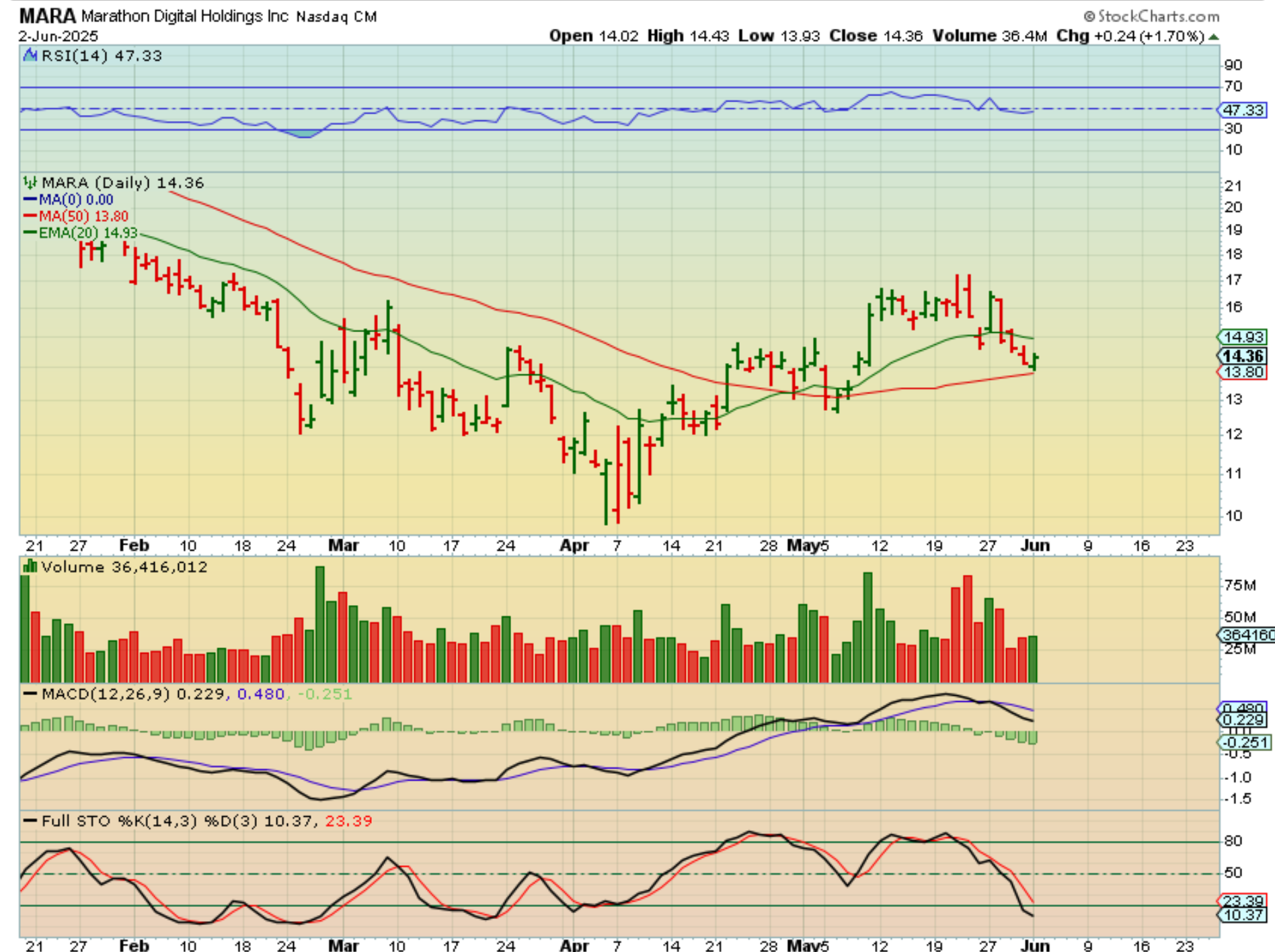
Task: Click the Volume 36,416,012 panel label
Action: 124,567
